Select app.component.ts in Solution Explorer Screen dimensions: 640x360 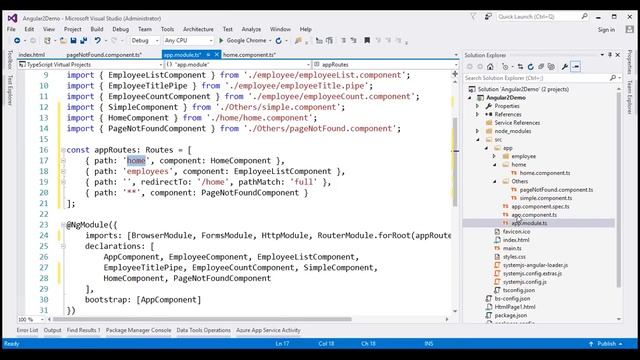pyautogui.click(x=534, y=215)
